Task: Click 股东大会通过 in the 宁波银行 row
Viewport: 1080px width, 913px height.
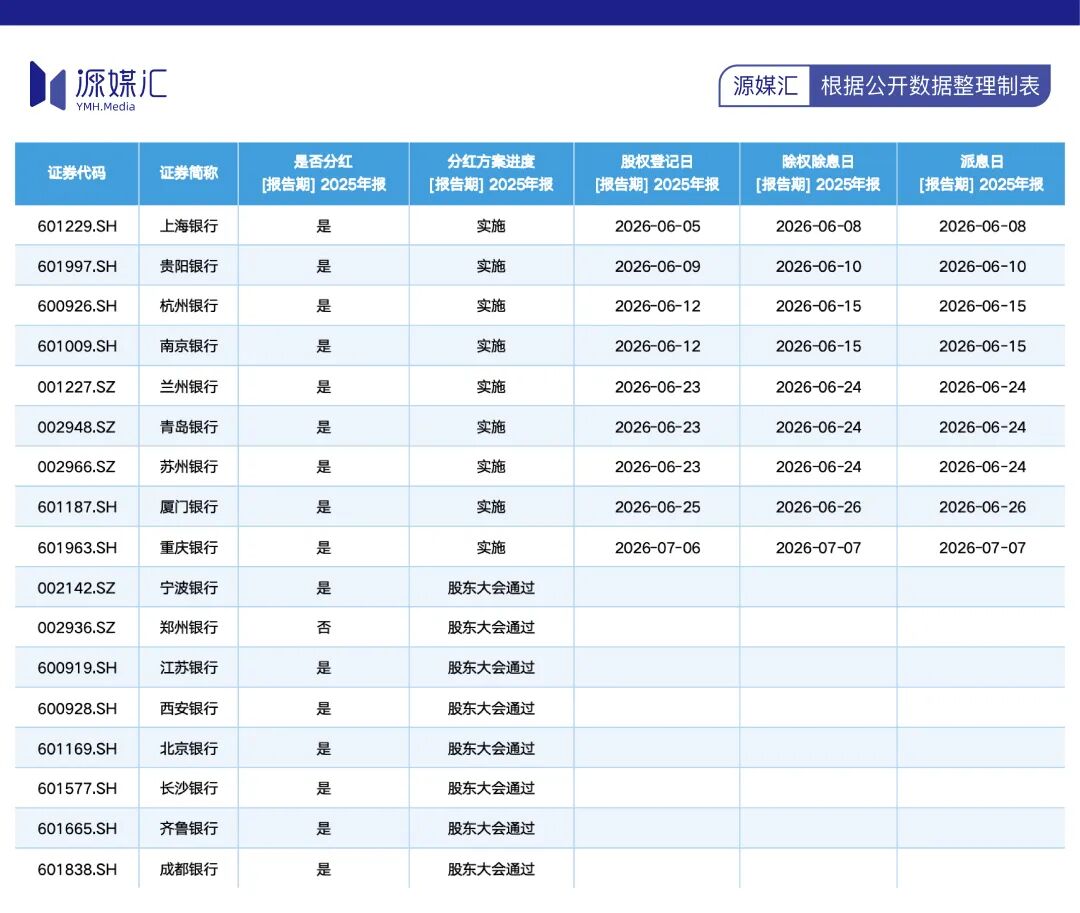Action: (x=491, y=588)
